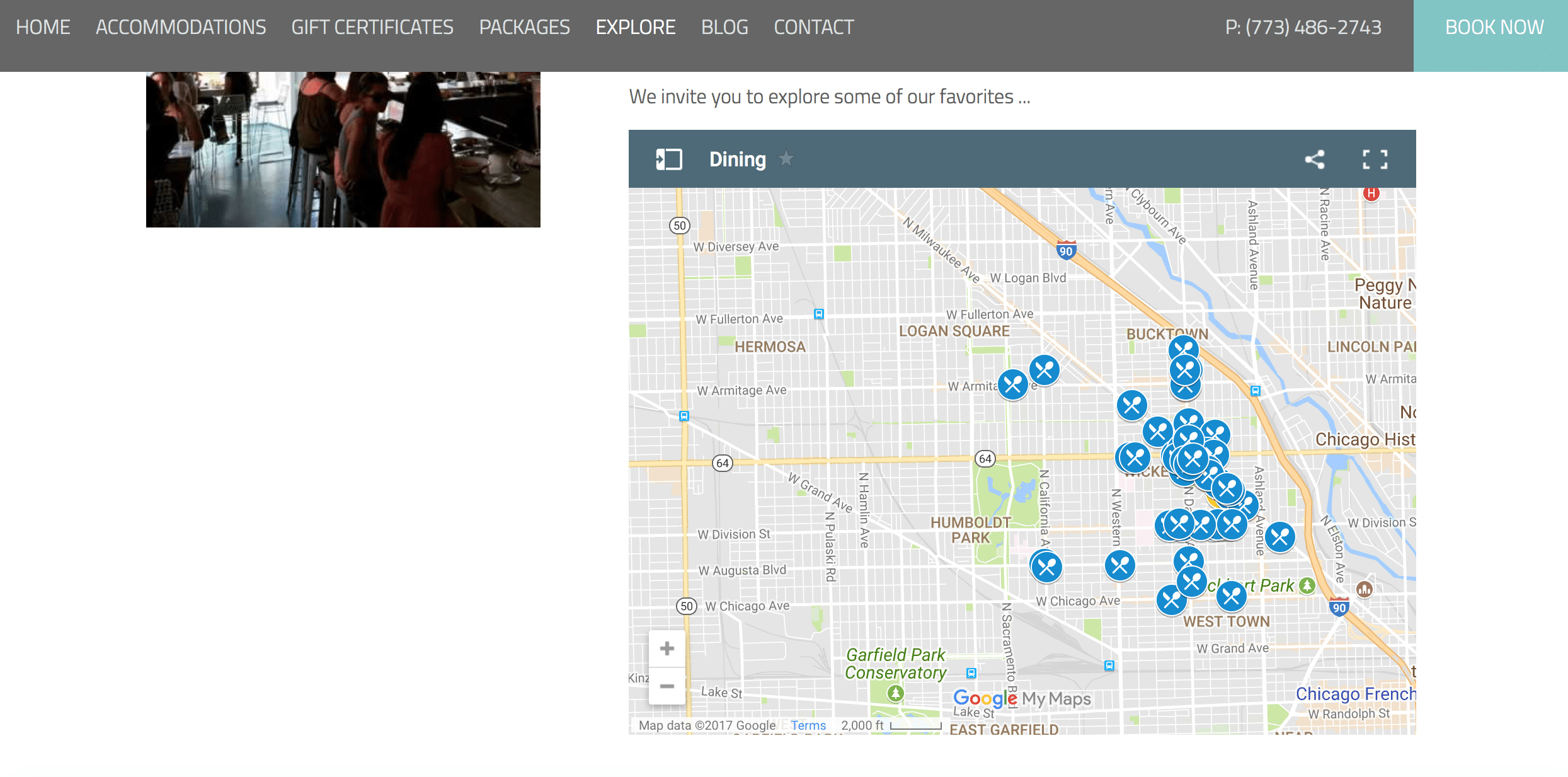Image resolution: width=1568 pixels, height=777 pixels.
Task: Click the BOOK NOW button
Action: [x=1491, y=35]
